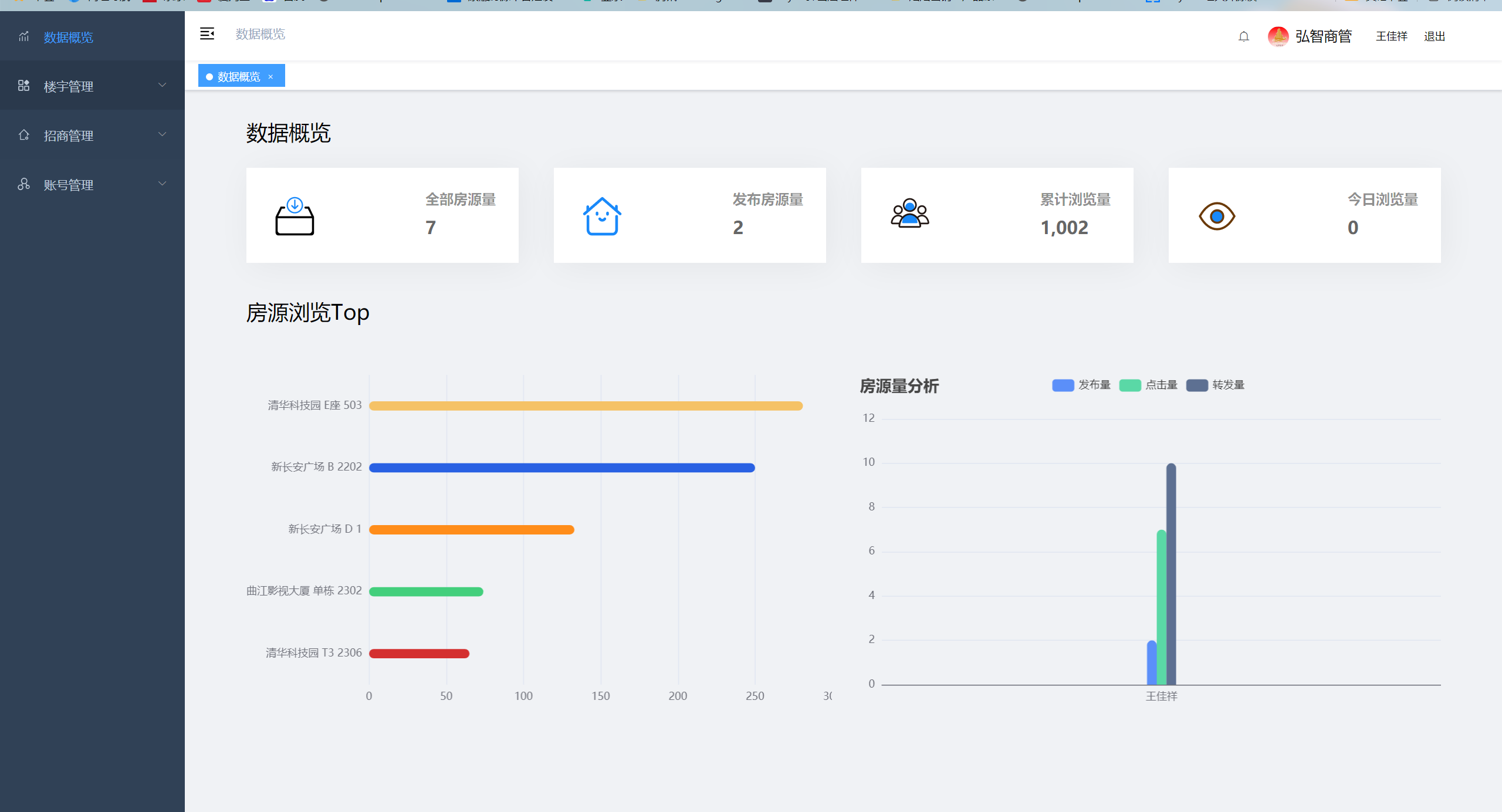The height and width of the screenshot is (812, 1502).
Task: Toggle the 转发量 legend swatch
Action: pos(1197,385)
